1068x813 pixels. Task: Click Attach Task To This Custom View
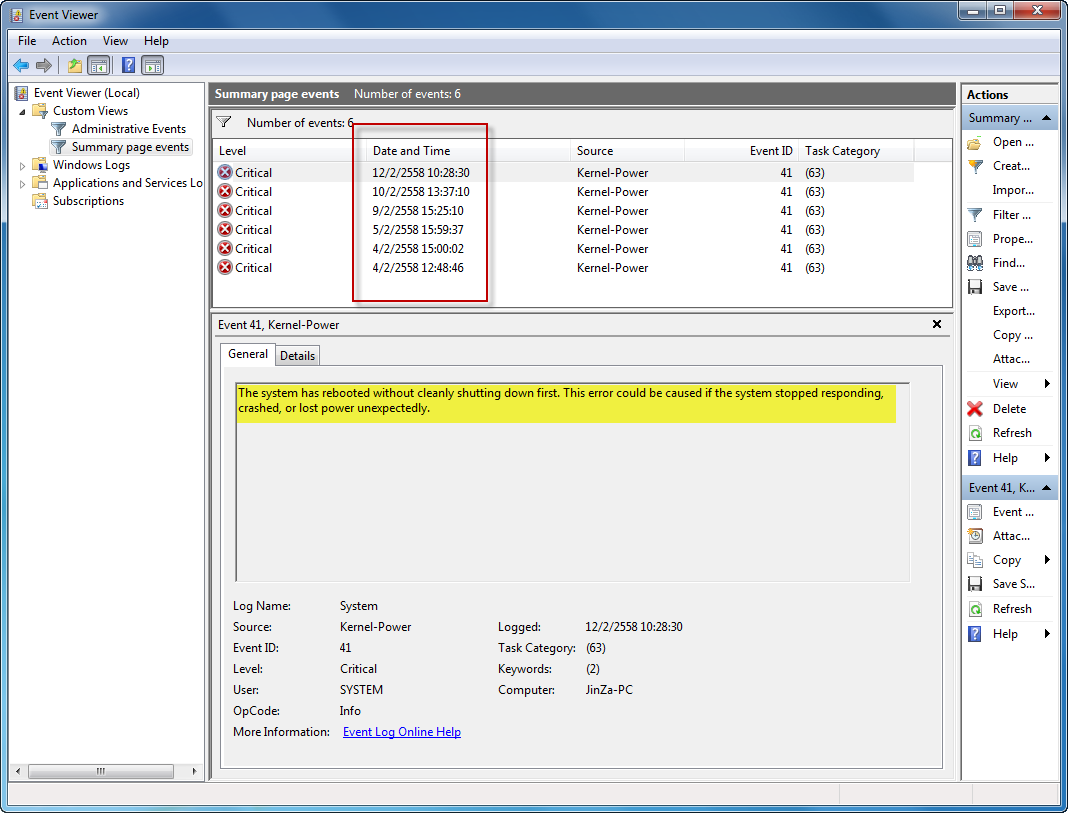pyautogui.click(x=1011, y=359)
